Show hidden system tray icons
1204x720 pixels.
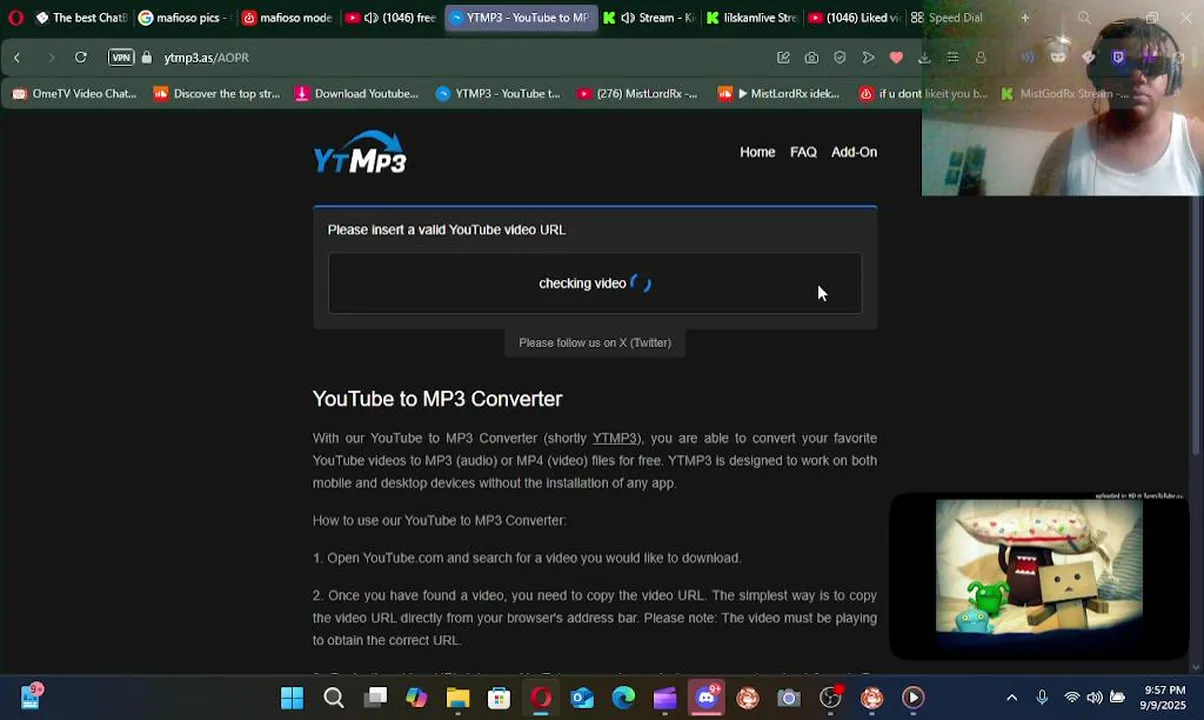coord(1011,698)
